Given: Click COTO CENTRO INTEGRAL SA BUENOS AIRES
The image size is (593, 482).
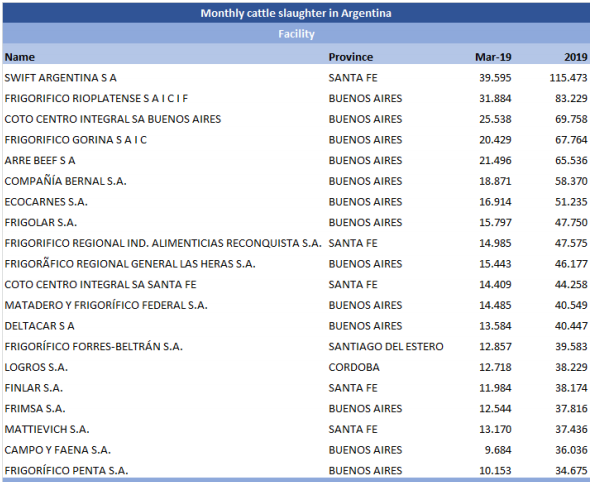Looking at the screenshot, I should 113,119.
